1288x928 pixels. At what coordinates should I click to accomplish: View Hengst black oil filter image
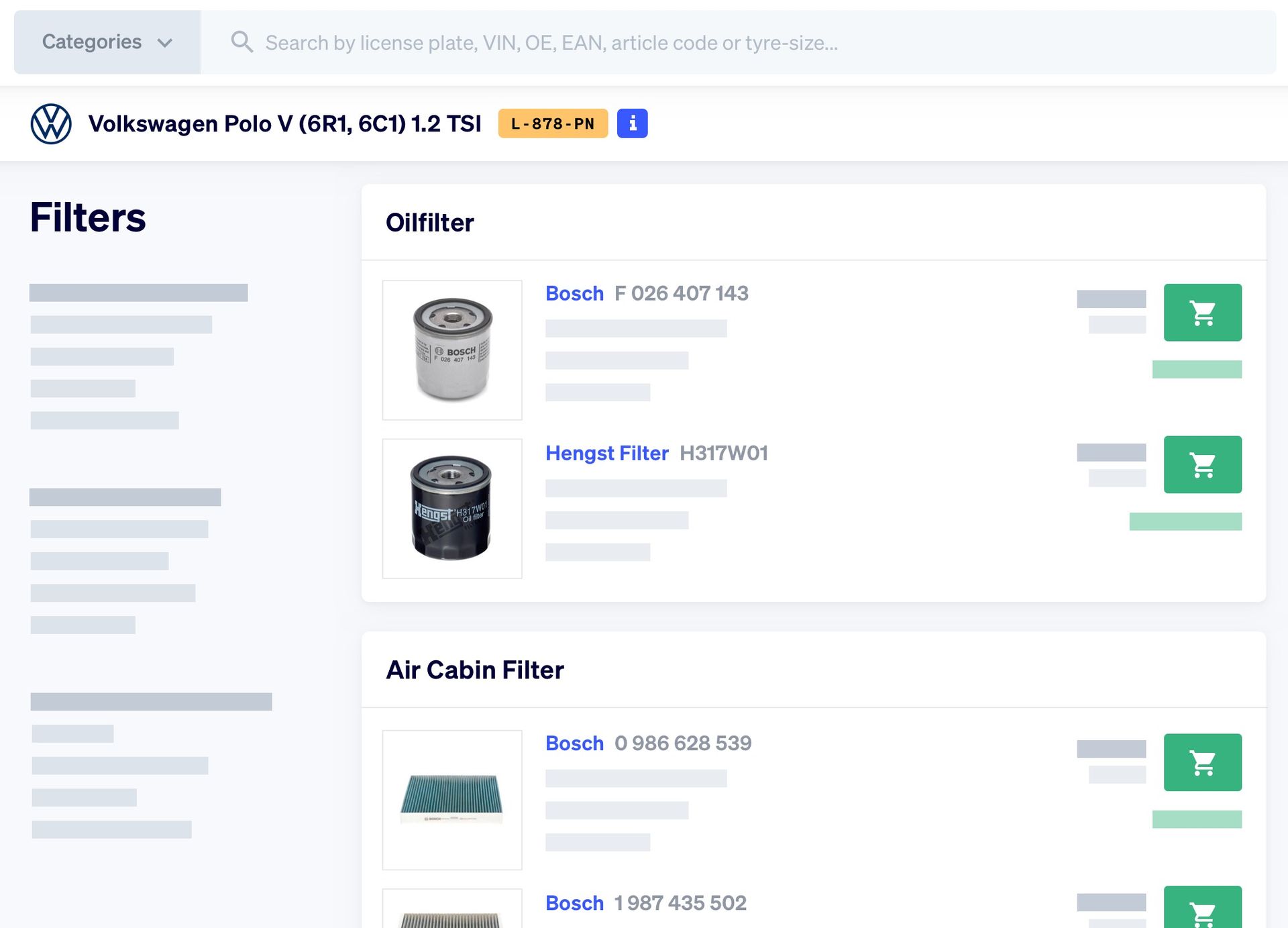[x=452, y=509]
